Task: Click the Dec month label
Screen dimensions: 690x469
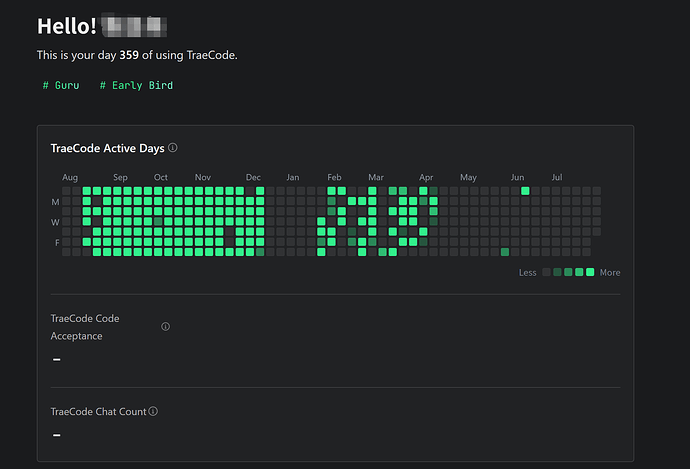Action: click(x=253, y=177)
